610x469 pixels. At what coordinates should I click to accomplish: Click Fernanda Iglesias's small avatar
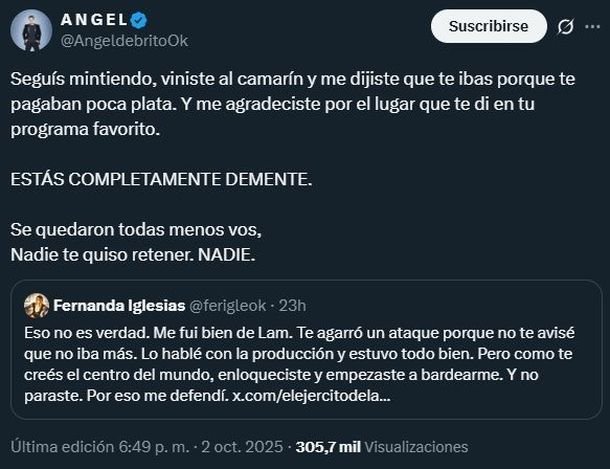click(37, 305)
